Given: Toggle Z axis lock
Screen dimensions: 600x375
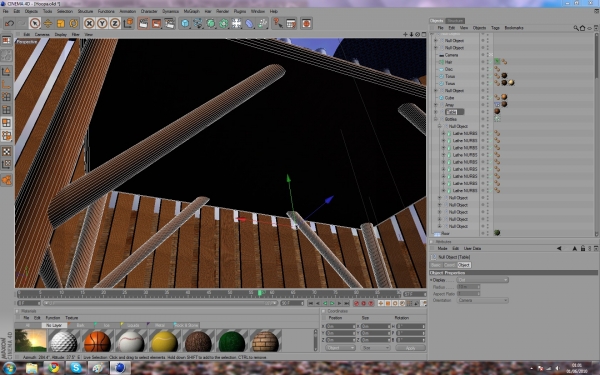Looking at the screenshot, I should pyautogui.click(x=115, y=23).
